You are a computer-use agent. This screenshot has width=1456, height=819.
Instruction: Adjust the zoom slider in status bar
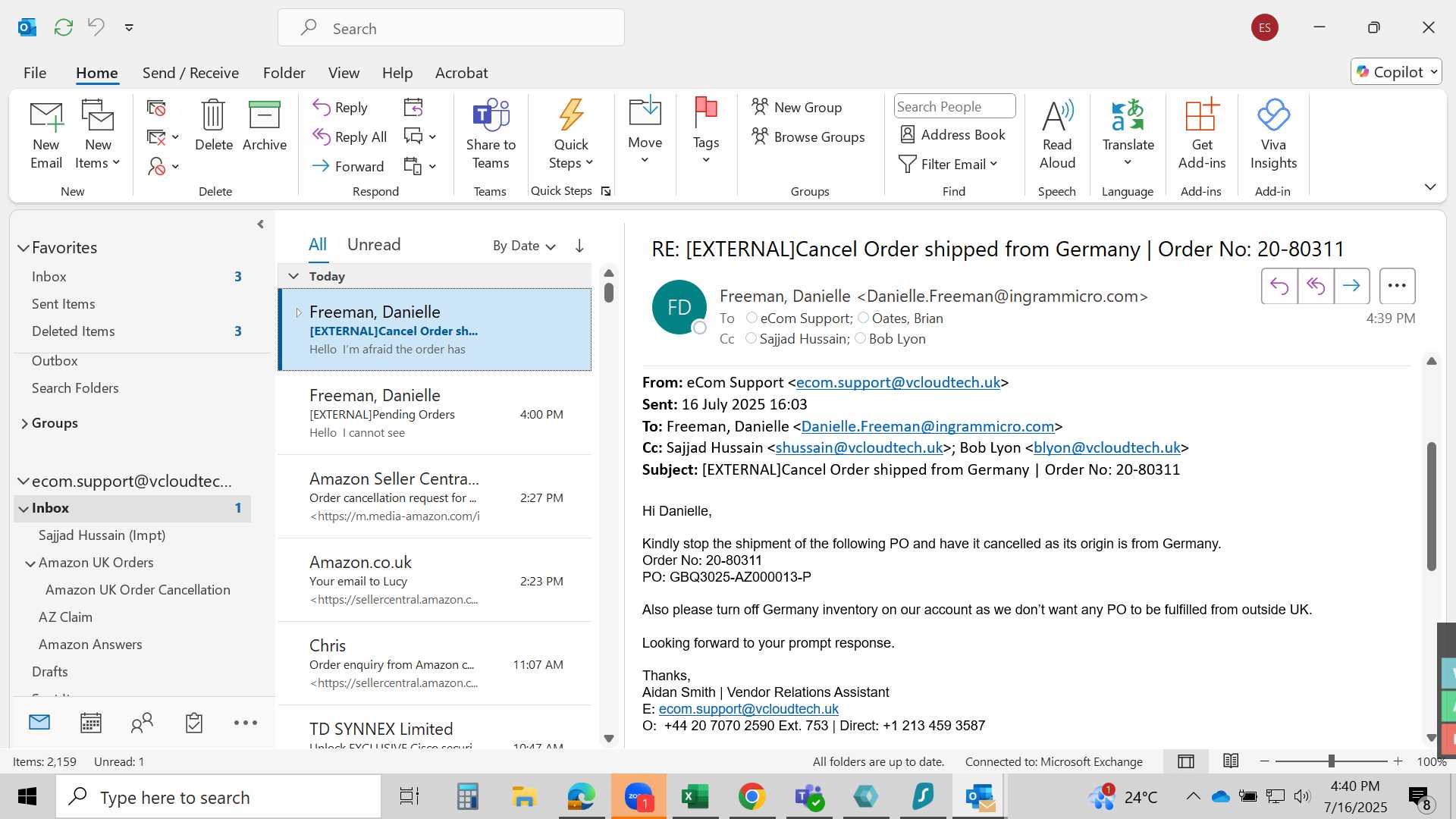coord(1332,761)
